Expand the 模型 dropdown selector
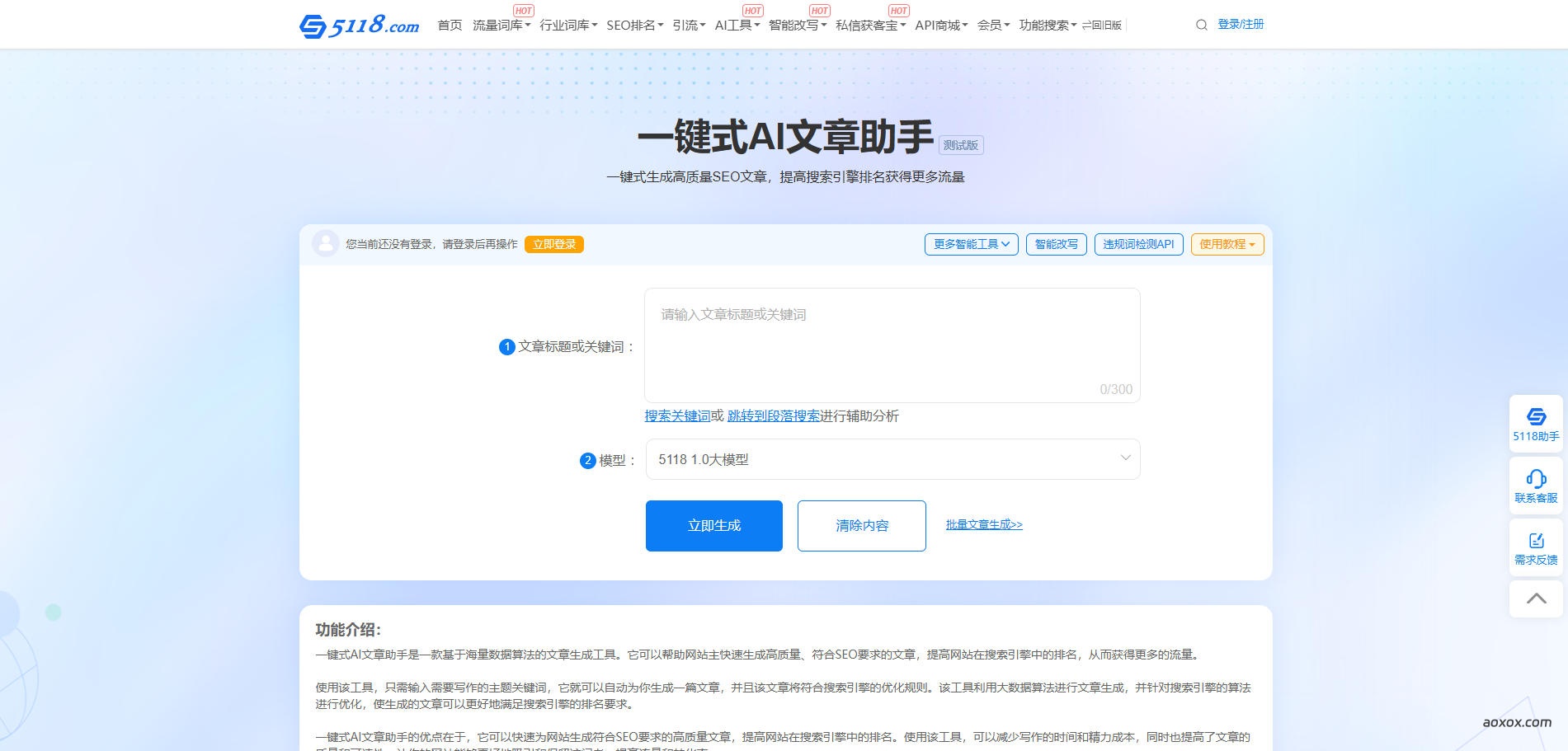 tap(892, 459)
